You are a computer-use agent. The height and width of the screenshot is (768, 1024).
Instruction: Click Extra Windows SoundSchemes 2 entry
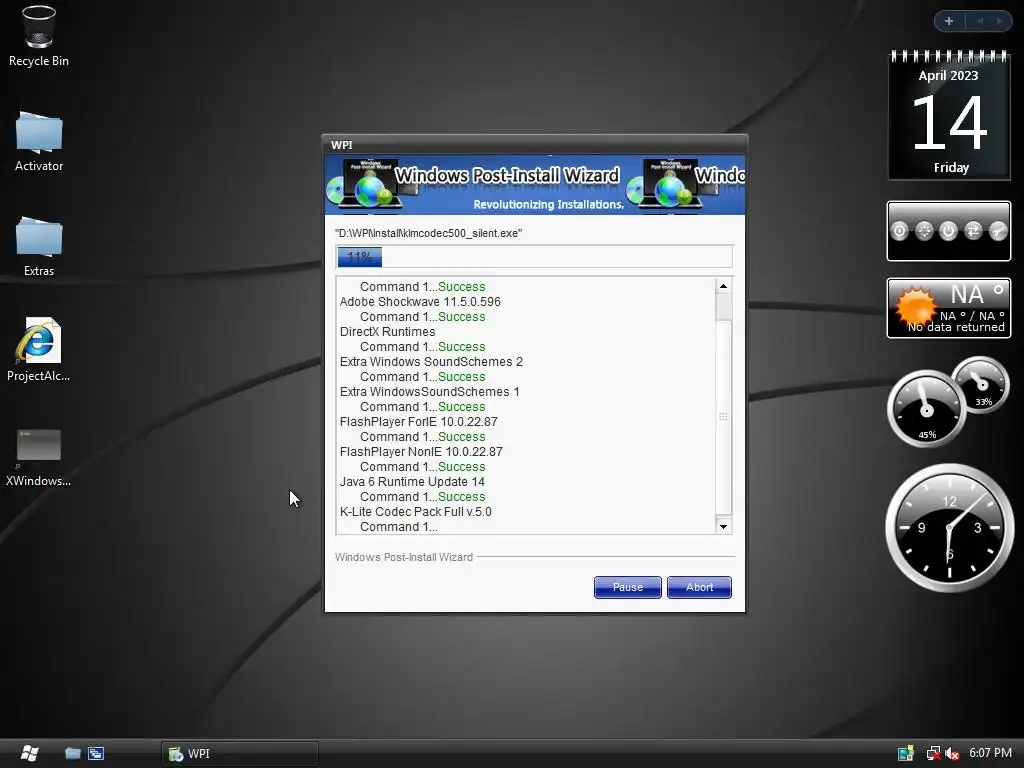click(431, 362)
